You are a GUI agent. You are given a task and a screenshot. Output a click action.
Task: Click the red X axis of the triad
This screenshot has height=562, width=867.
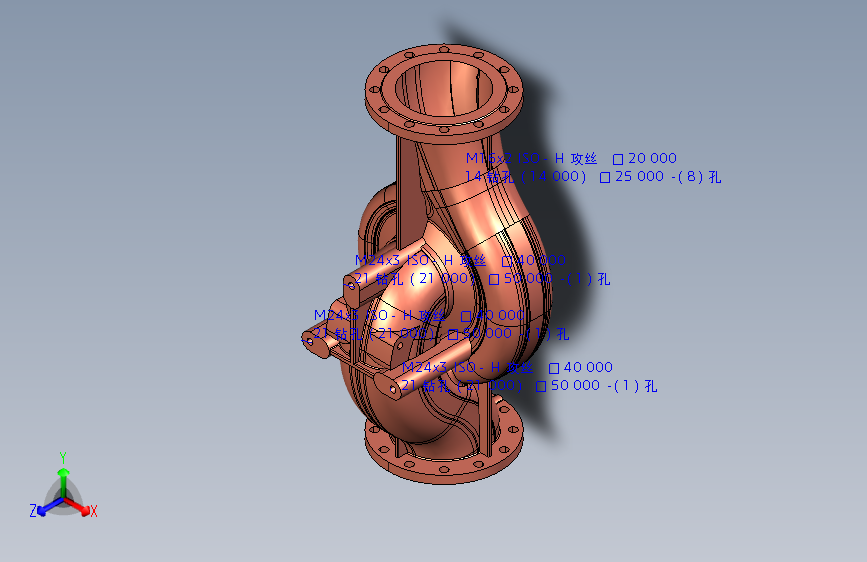(80, 507)
